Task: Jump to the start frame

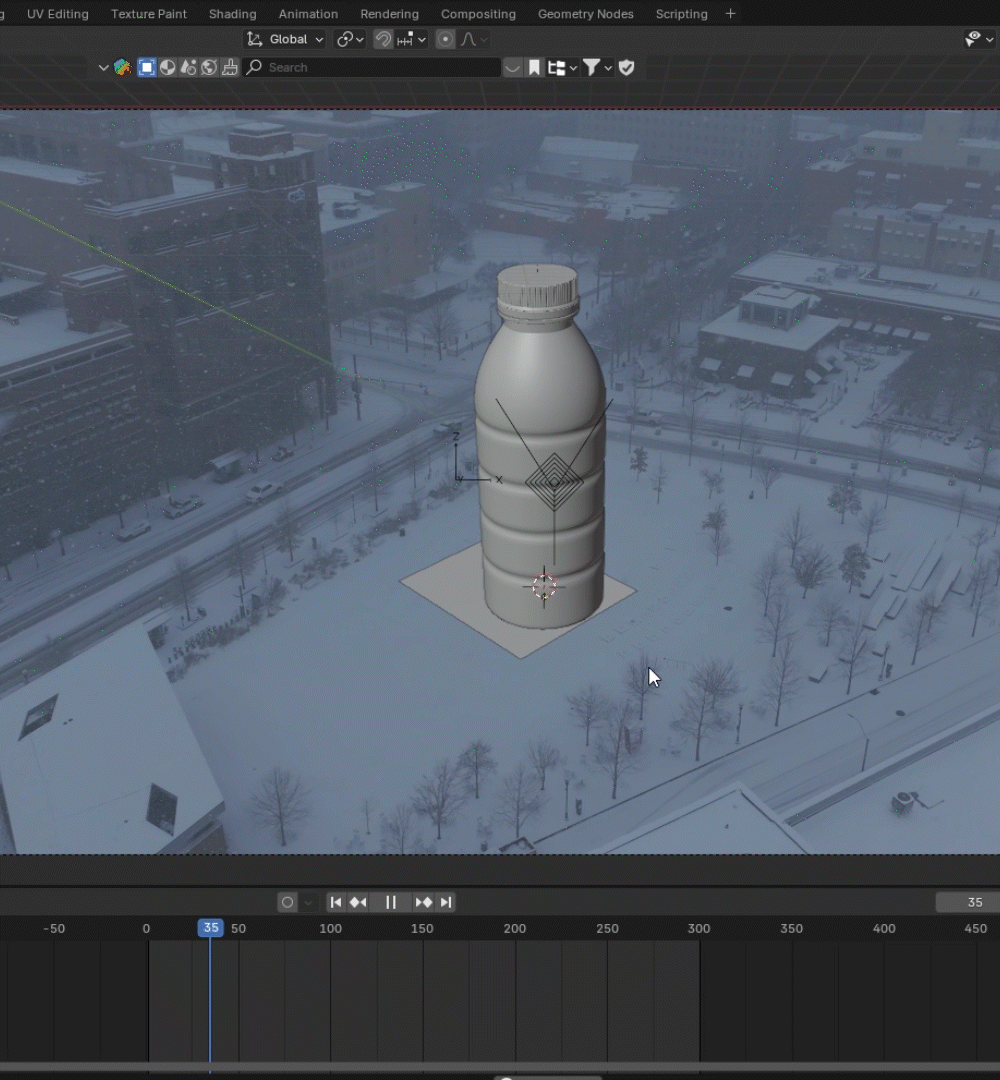Action: coord(335,902)
